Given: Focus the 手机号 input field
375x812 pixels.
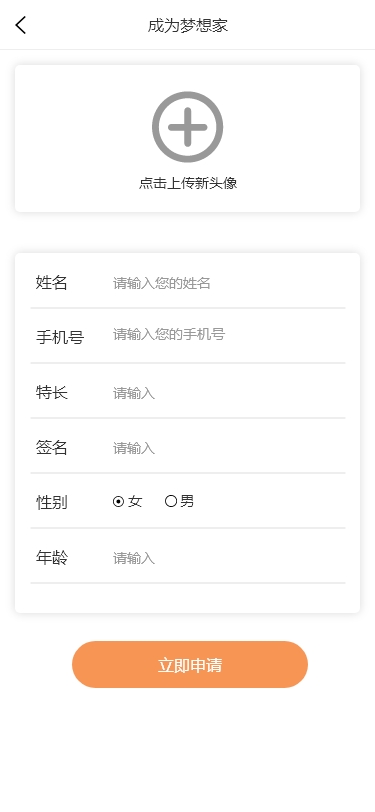Looking at the screenshot, I should pos(229,334).
